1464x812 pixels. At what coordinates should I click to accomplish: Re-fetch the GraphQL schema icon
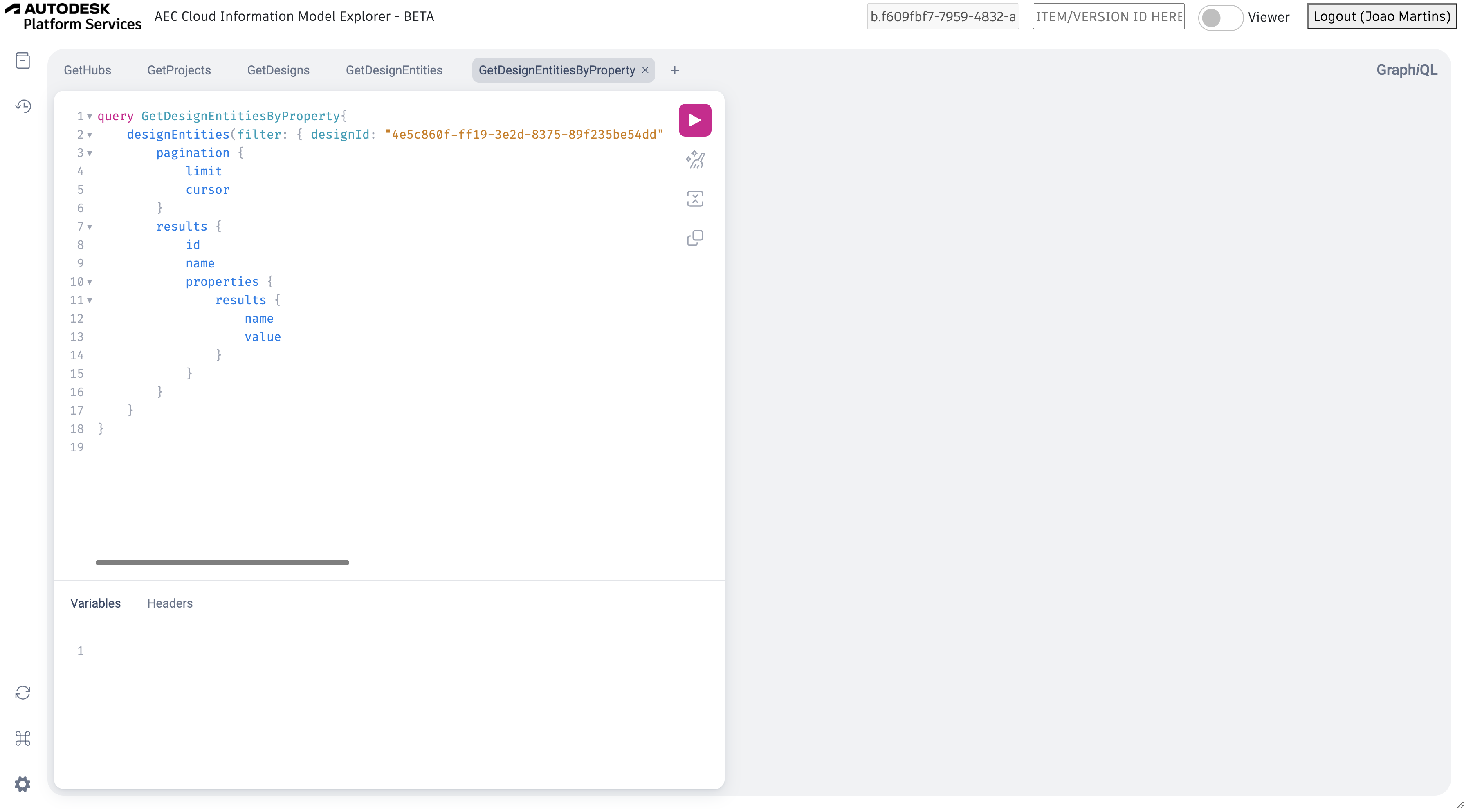click(23, 692)
